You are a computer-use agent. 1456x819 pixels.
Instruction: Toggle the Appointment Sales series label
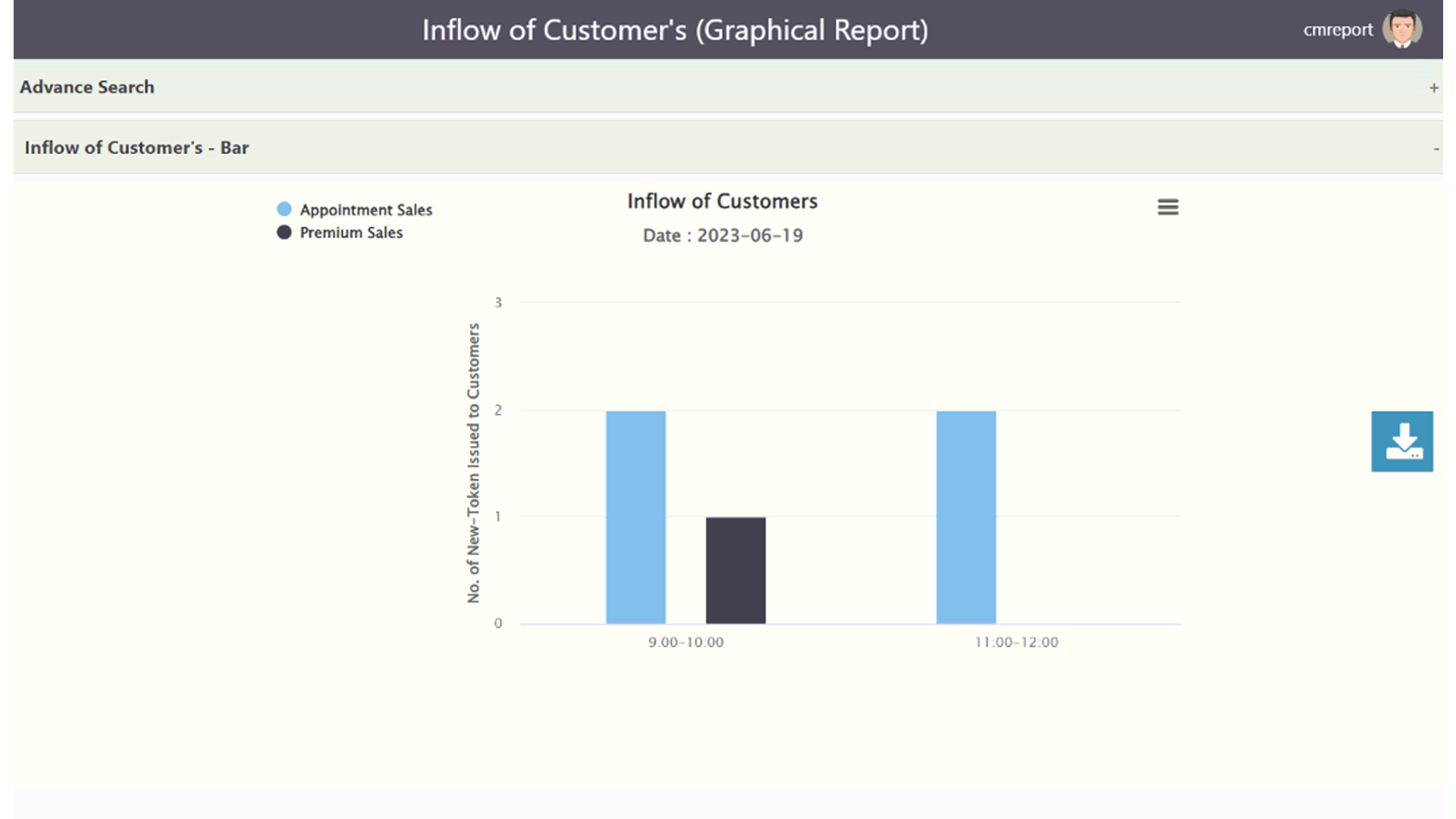(x=366, y=210)
